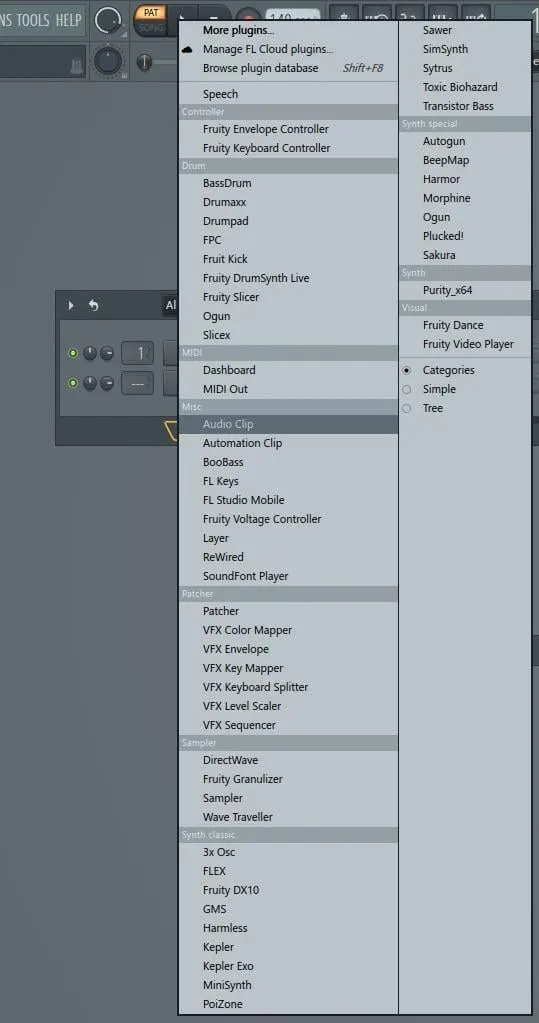Open the HELP menu
Screen dimensions: 539x1023
tap(69, 20)
